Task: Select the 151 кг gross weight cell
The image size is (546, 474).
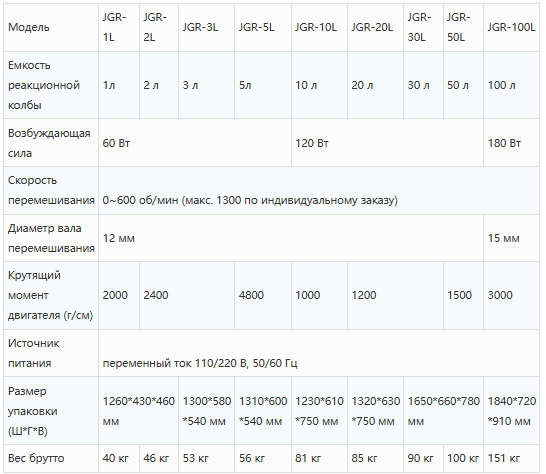Action: [x=511, y=458]
